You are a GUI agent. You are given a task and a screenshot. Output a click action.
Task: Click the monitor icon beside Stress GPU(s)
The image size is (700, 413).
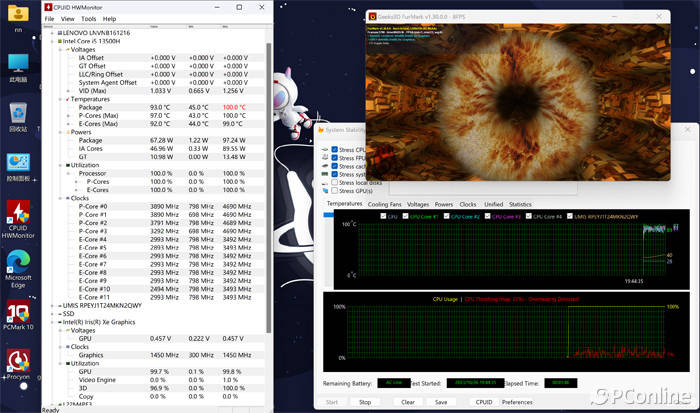(325, 191)
